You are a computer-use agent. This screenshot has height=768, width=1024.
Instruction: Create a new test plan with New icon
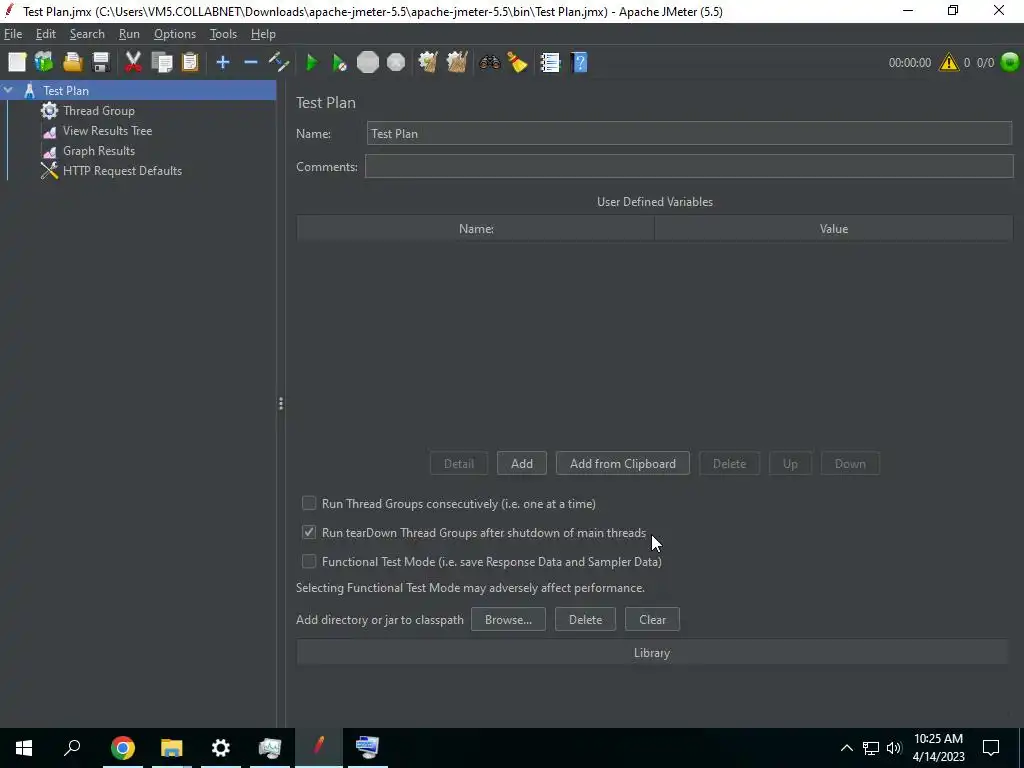17,63
